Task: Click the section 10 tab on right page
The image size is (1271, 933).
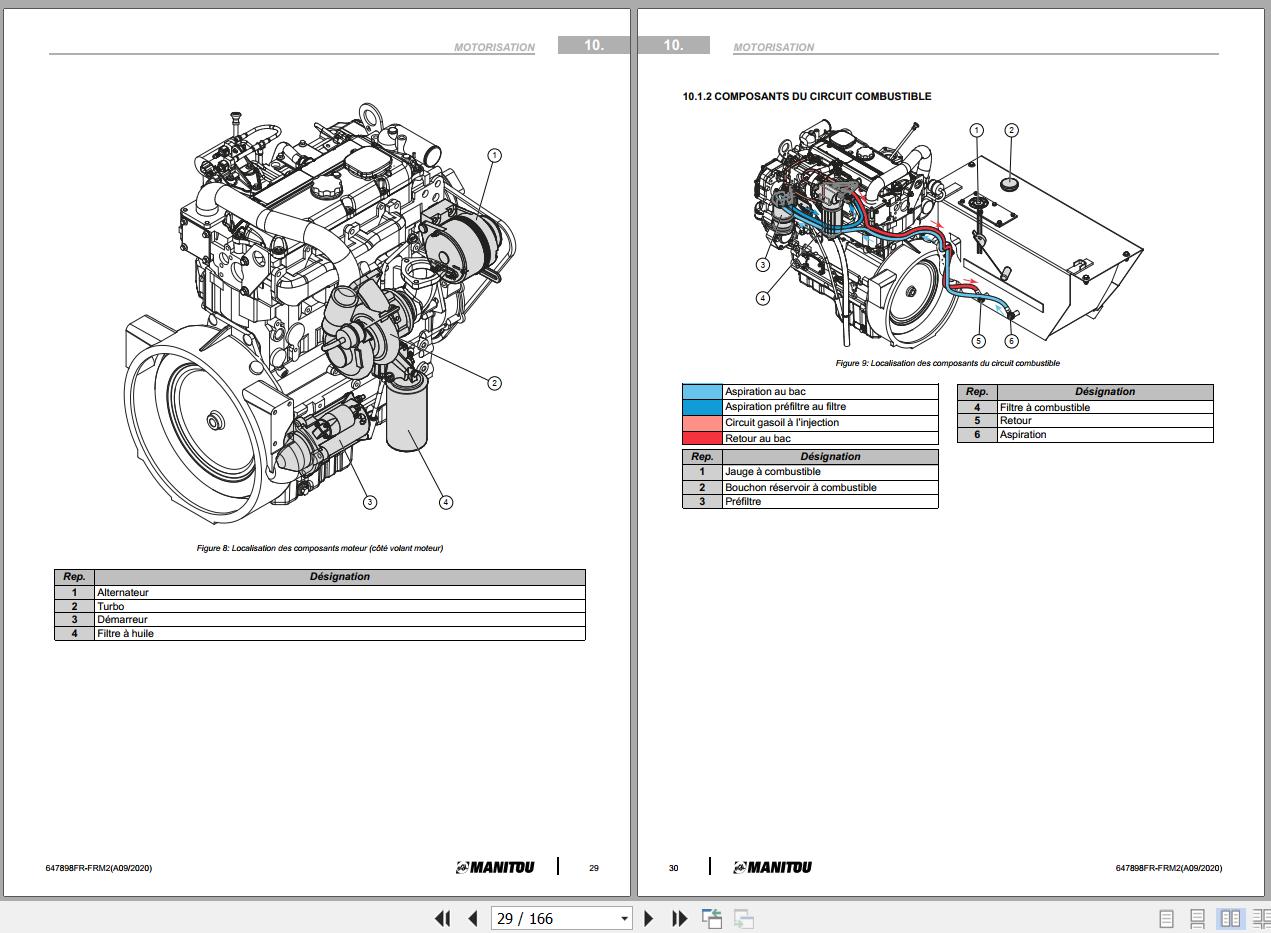Action: (x=674, y=45)
